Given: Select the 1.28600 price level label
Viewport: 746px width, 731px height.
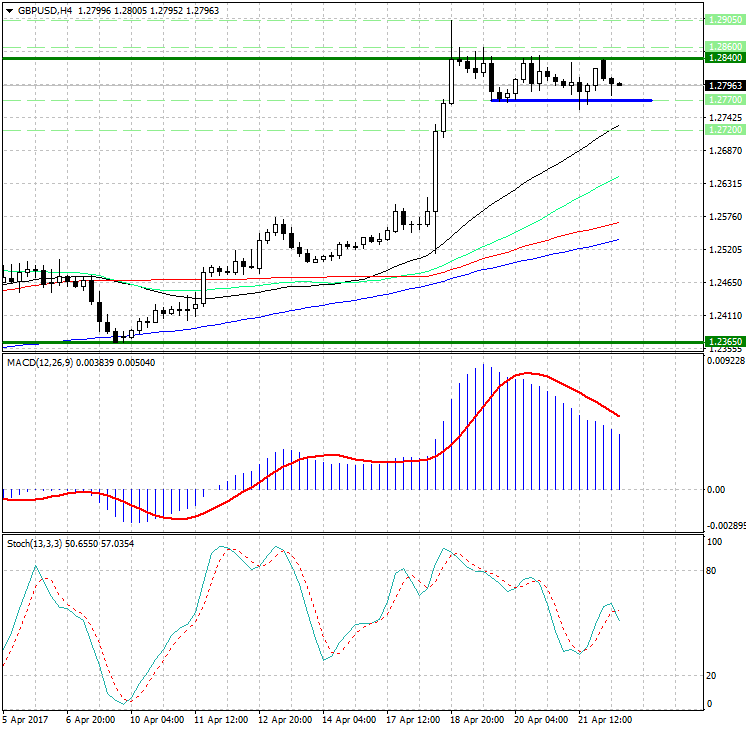Looking at the screenshot, I should 725,47.
